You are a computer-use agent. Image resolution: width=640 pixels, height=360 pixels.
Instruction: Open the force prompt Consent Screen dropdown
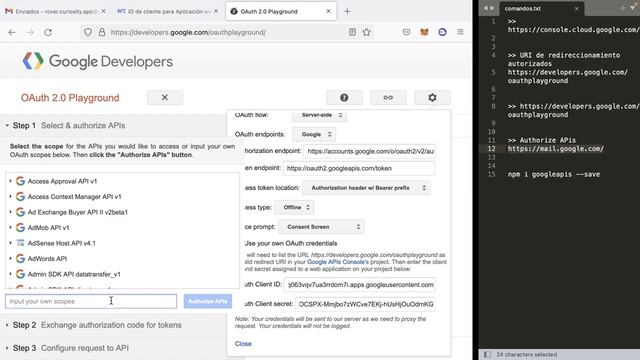pyautogui.click(x=321, y=227)
